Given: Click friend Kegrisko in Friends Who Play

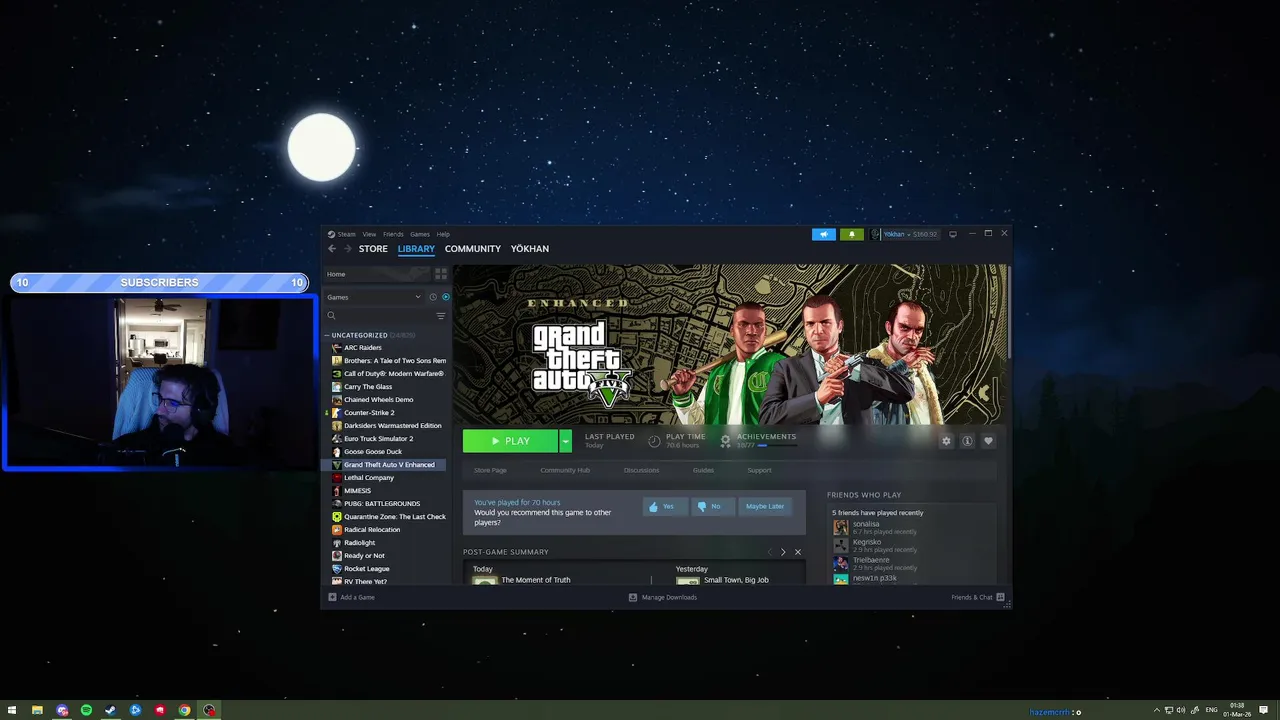Looking at the screenshot, I should pos(867,542).
